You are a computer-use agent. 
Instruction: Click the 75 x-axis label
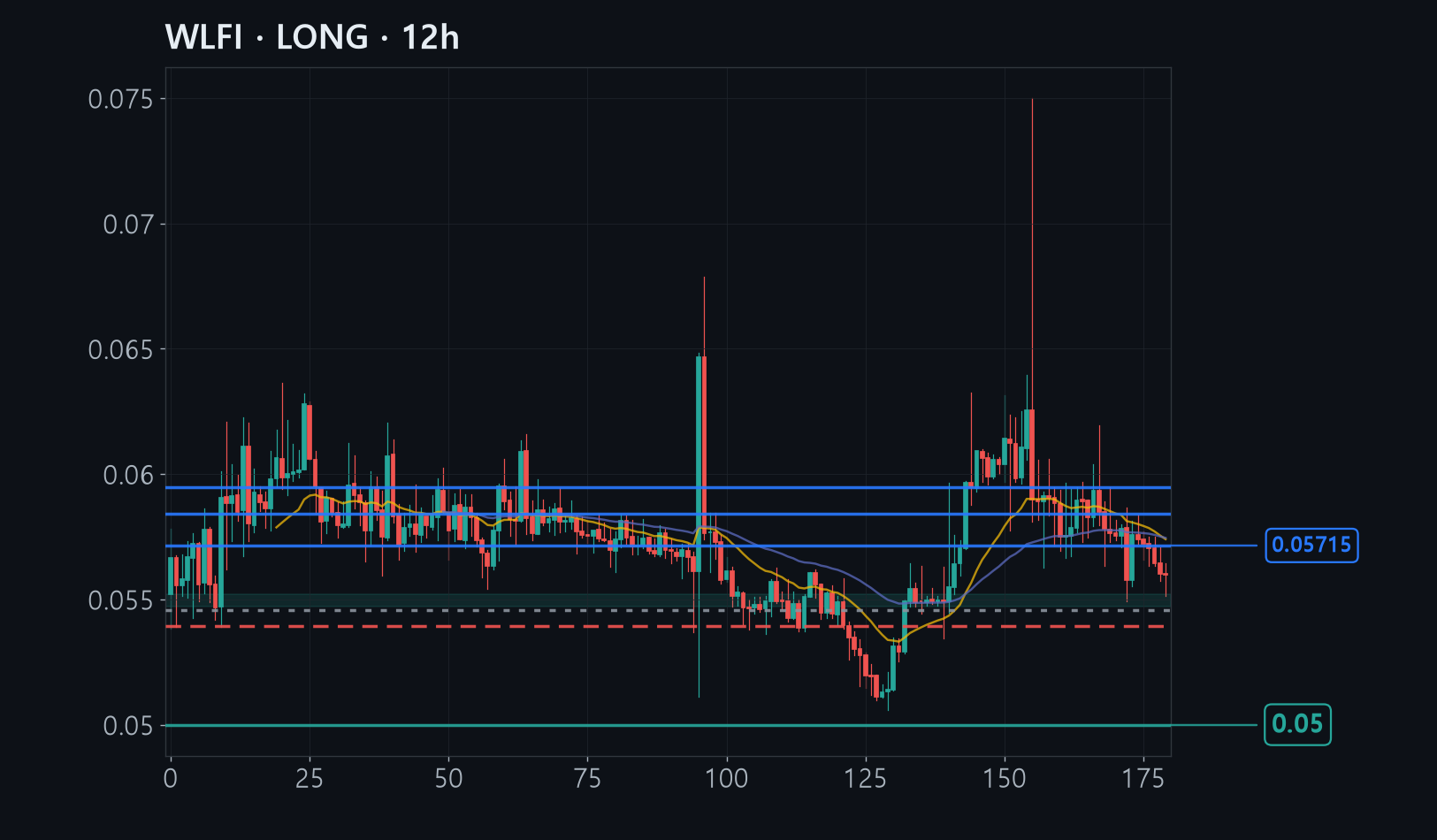pyautogui.click(x=587, y=779)
